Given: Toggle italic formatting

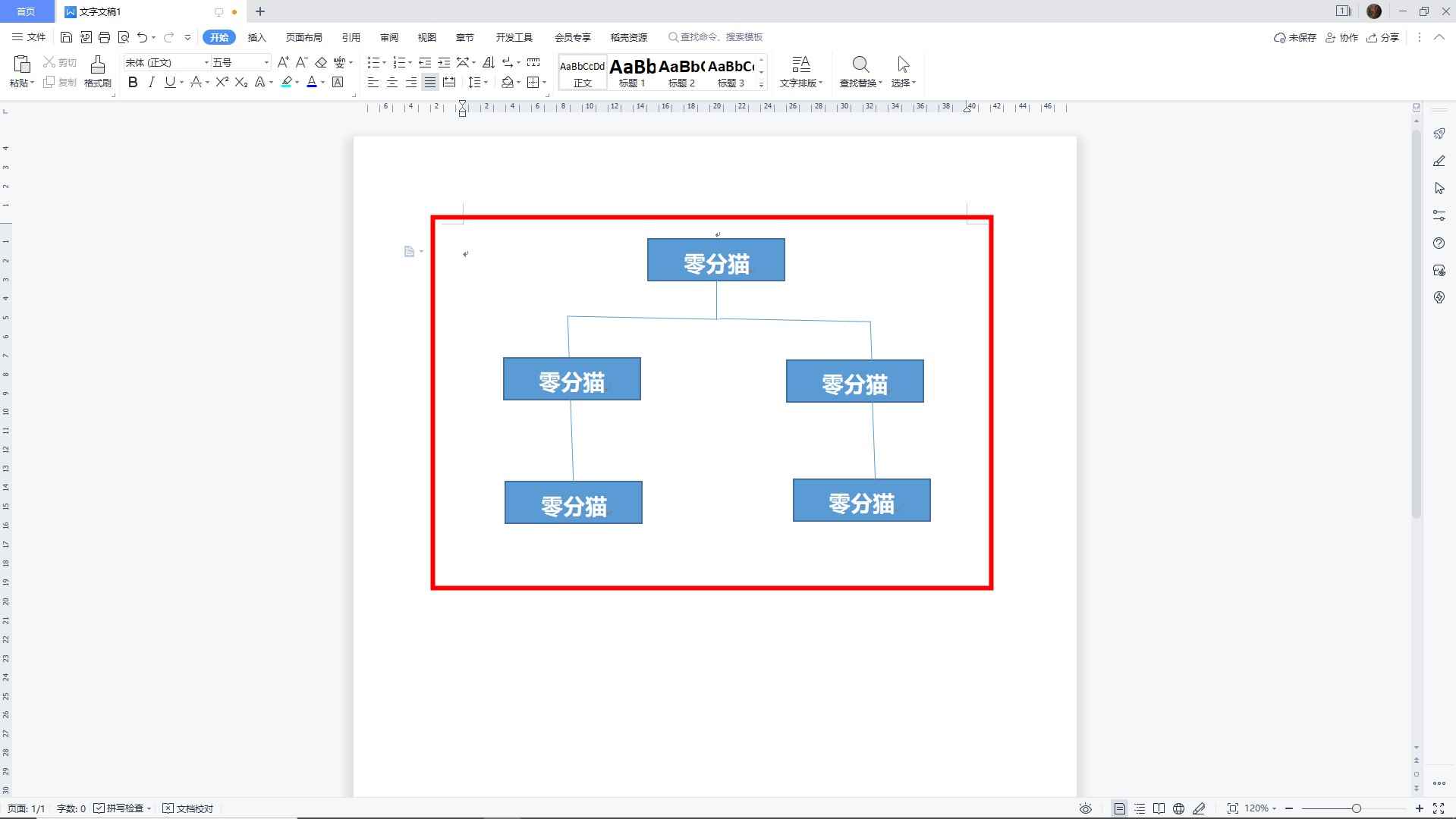Looking at the screenshot, I should click(151, 82).
